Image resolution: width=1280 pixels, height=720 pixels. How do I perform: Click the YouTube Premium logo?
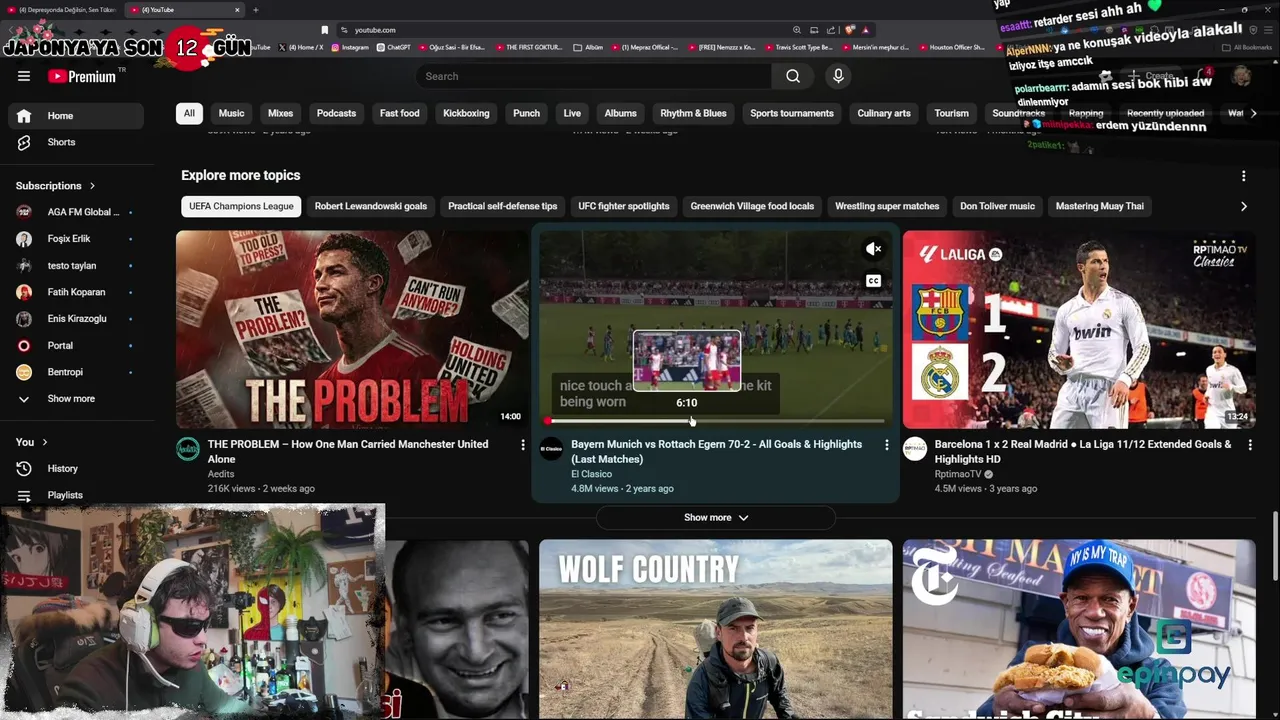coord(82,76)
